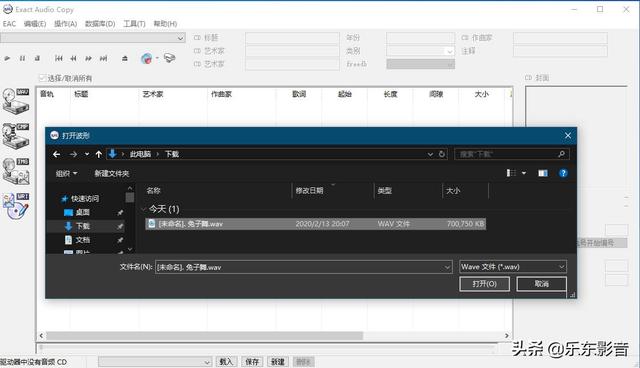This screenshot has height=368, width=640.
Task: Click the freedb globe disc icon
Action: [147, 58]
